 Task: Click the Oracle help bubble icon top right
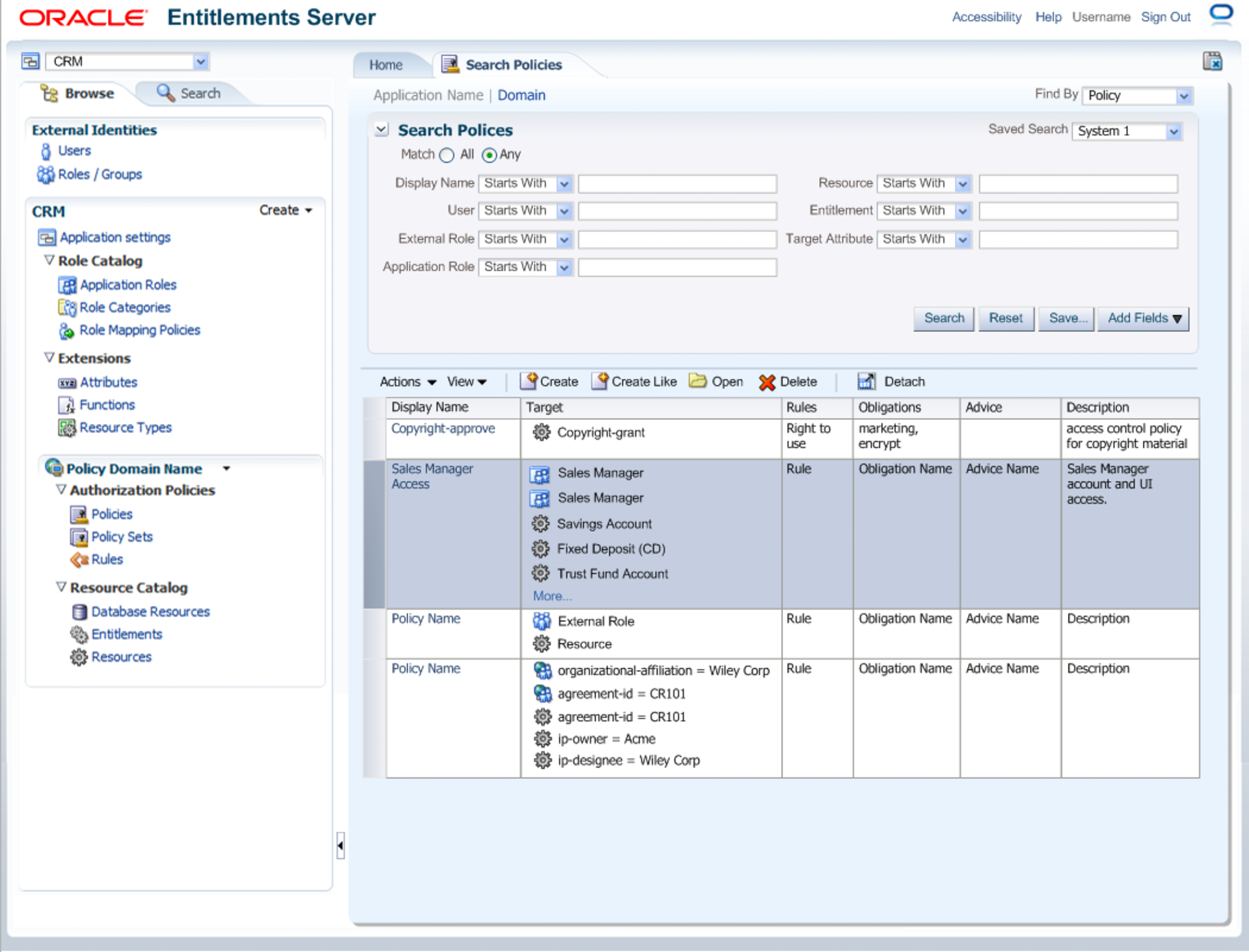[1221, 14]
